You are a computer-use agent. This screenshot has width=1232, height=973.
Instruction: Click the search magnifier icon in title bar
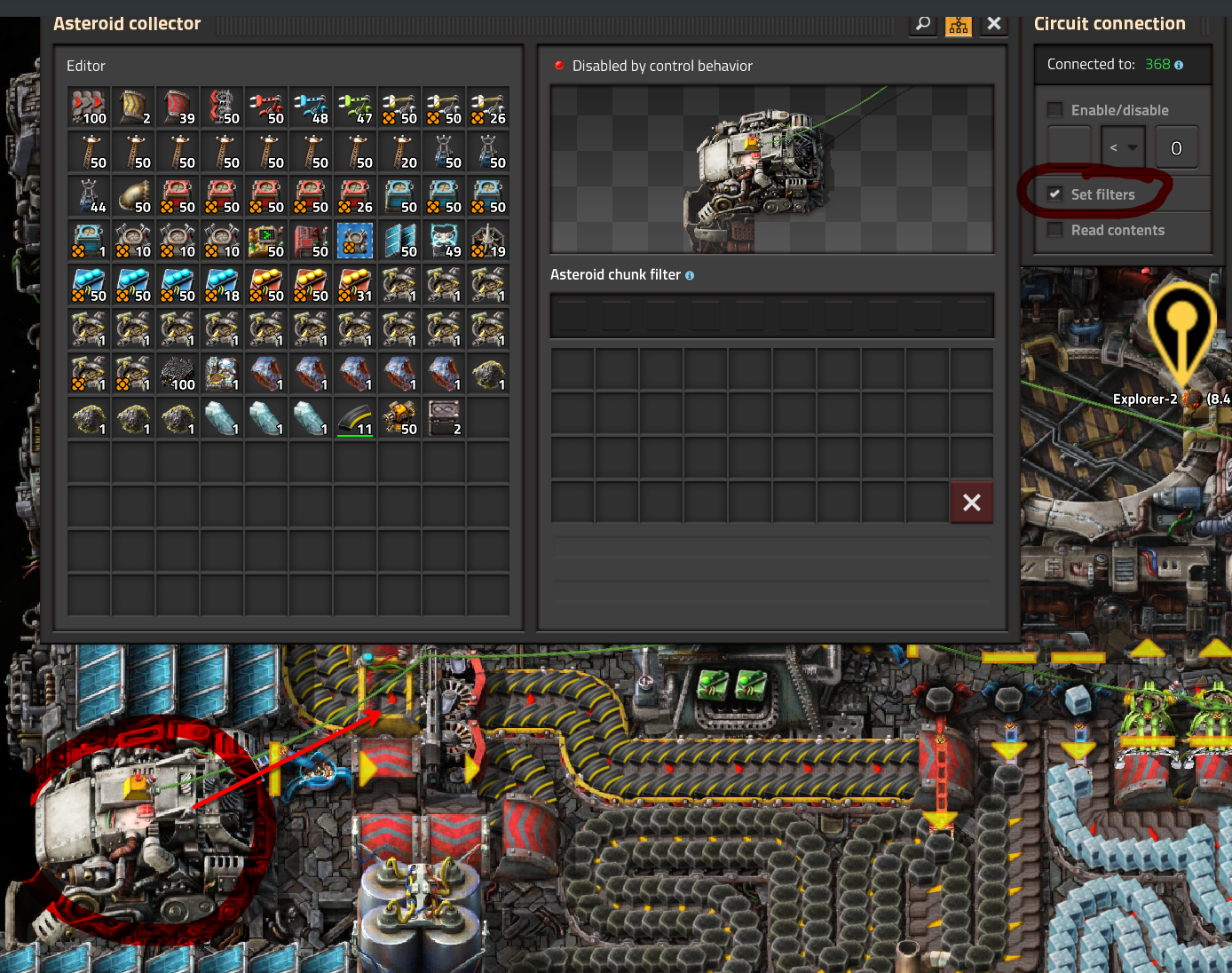point(923,24)
